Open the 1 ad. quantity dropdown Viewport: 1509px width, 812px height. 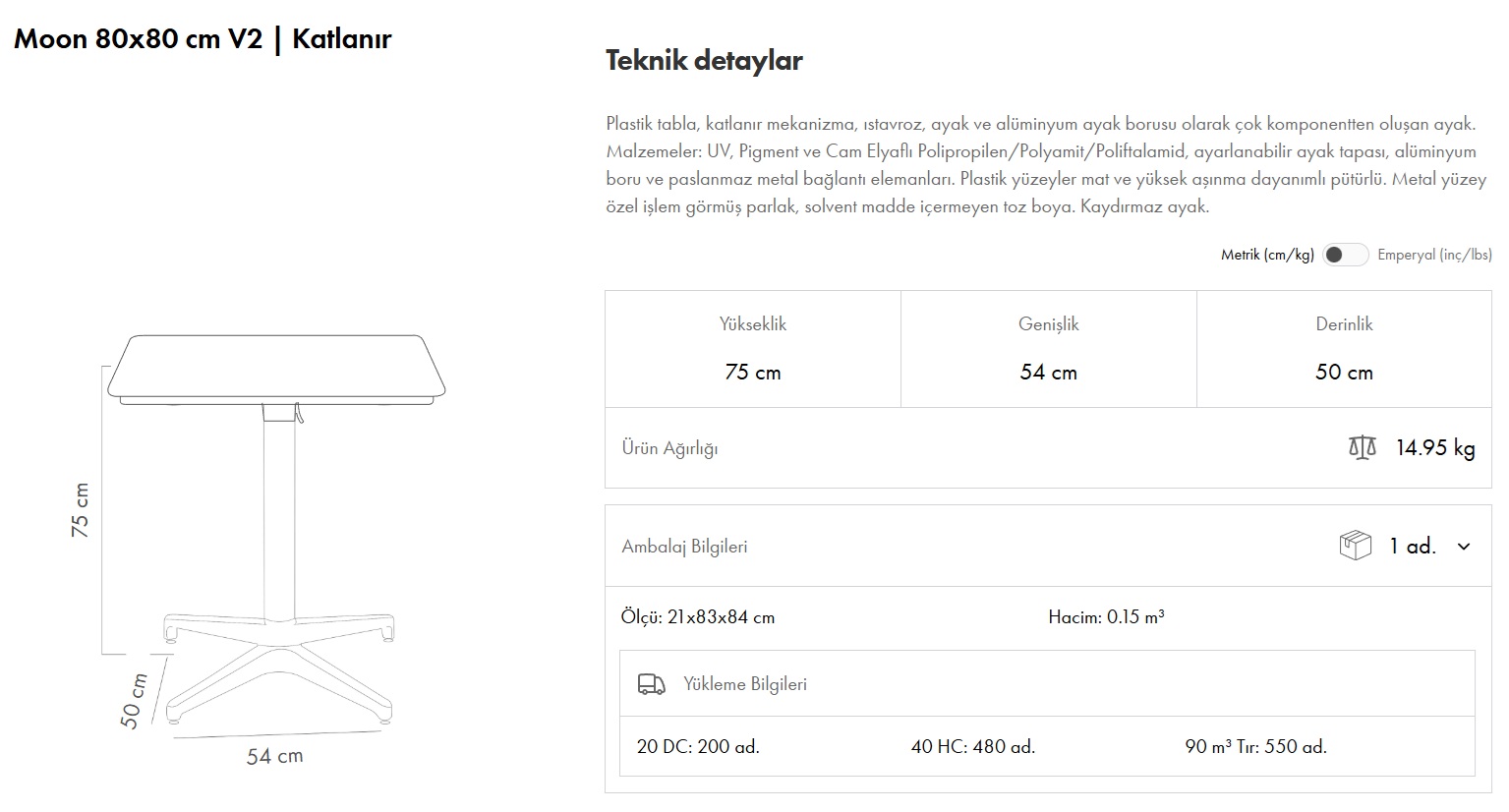[x=1413, y=547]
